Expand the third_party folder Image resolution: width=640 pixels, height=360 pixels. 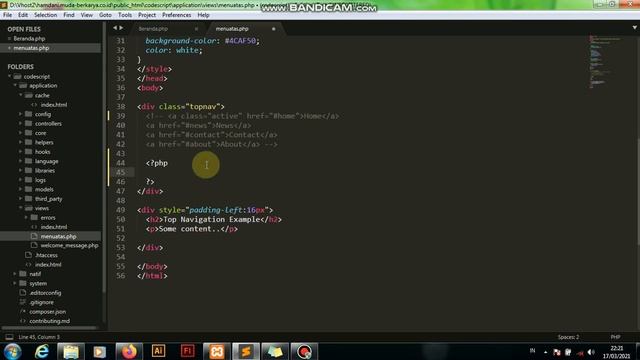(21, 198)
